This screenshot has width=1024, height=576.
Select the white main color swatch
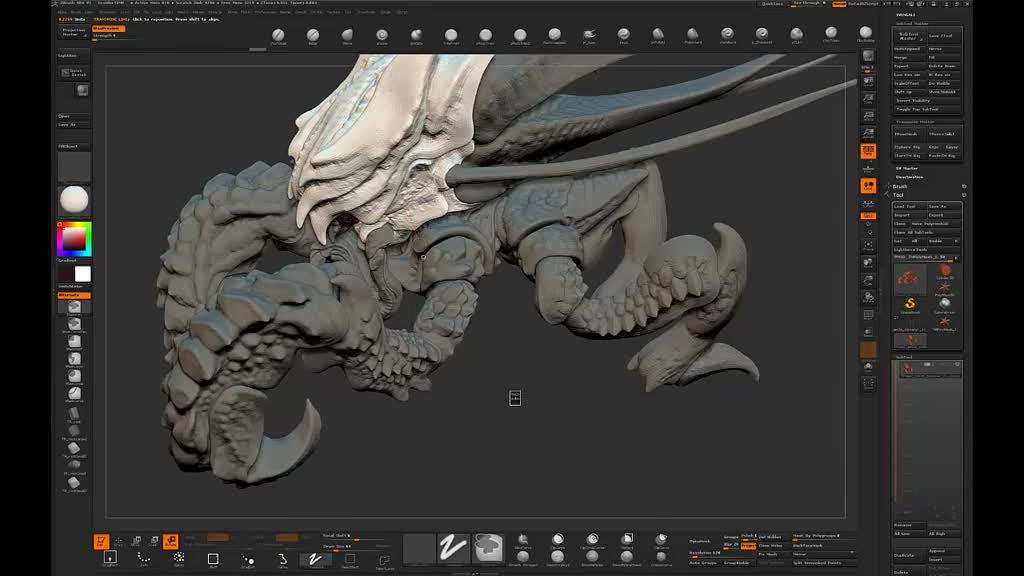click(83, 274)
